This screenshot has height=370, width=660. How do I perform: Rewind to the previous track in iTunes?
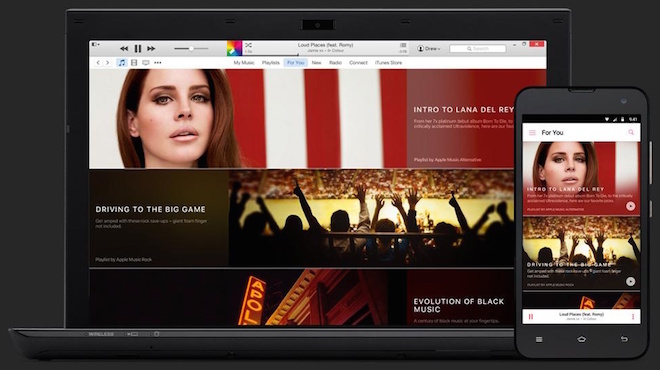(x=124, y=49)
